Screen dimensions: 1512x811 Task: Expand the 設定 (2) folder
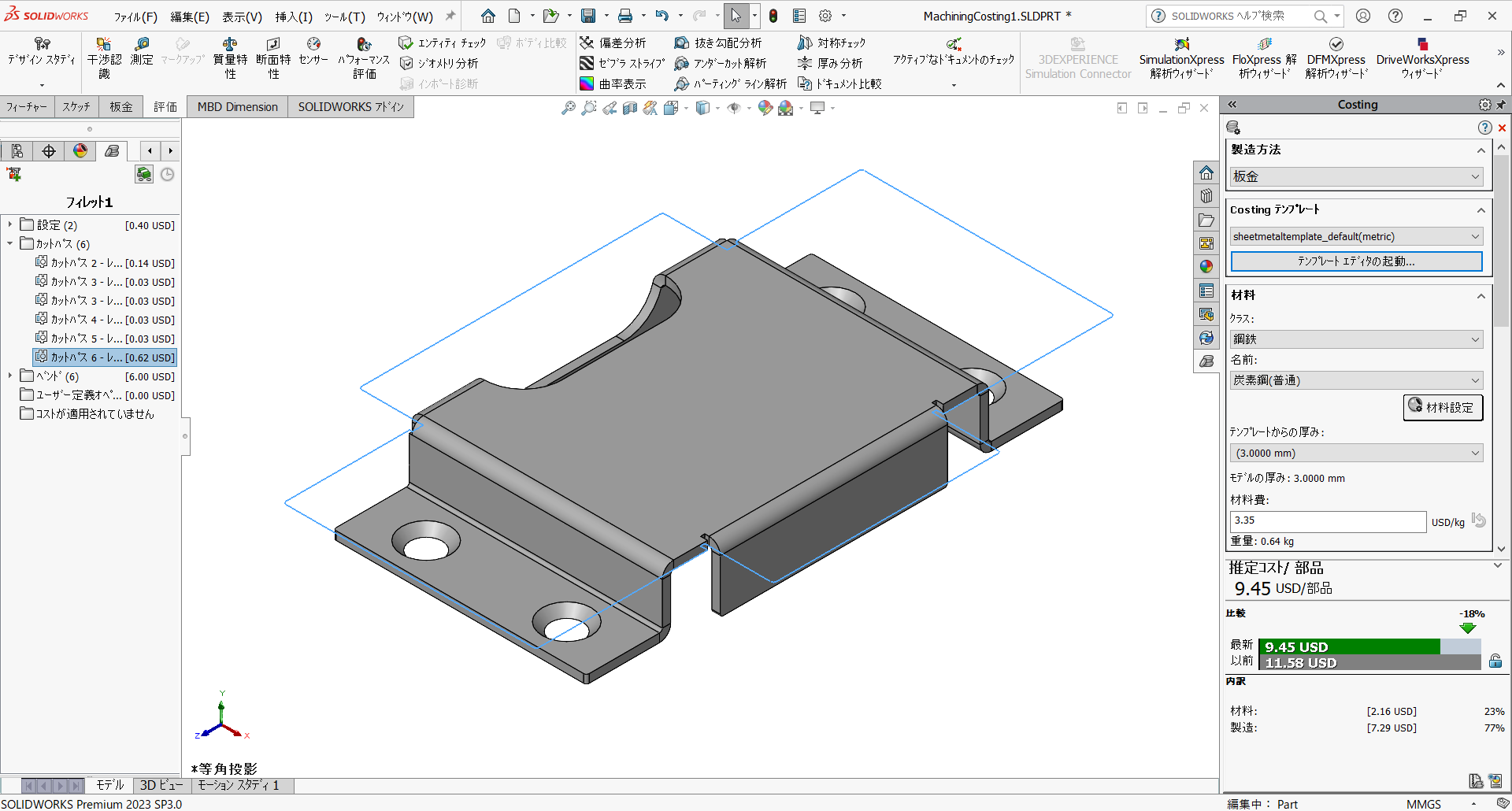tap(10, 224)
